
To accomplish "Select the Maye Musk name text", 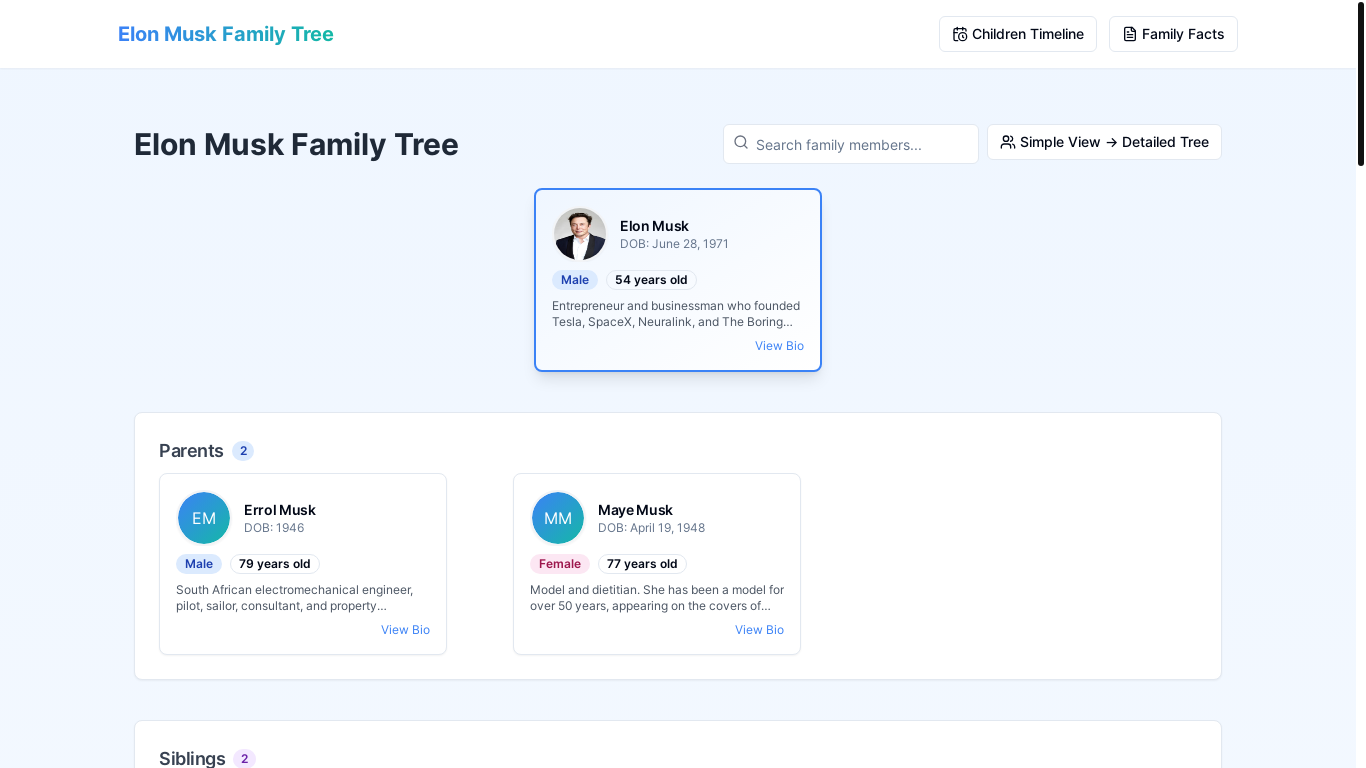I will (635, 510).
